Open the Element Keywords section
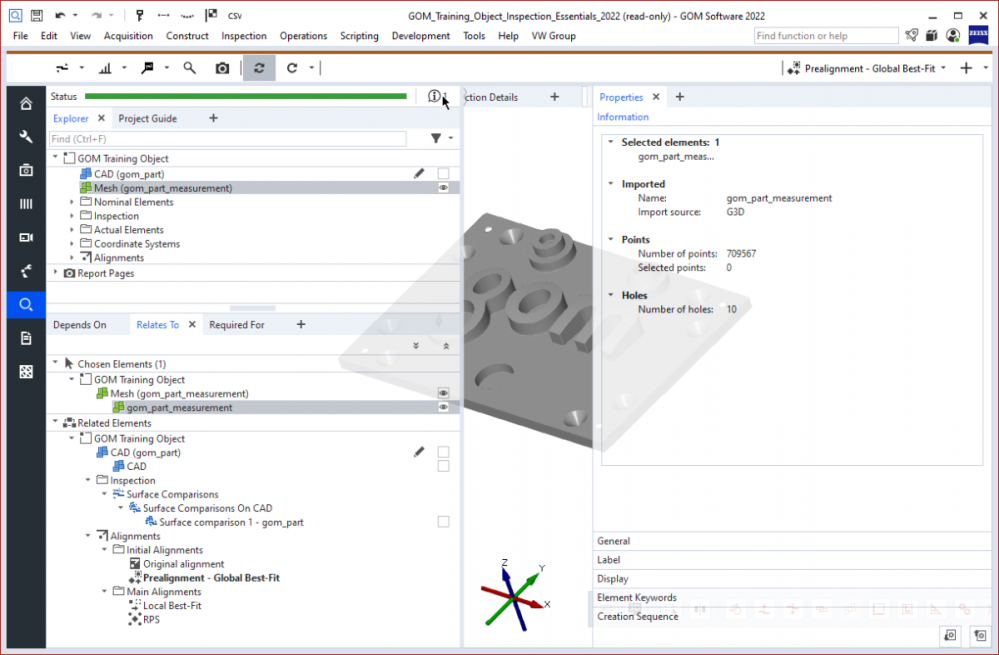 coord(636,598)
